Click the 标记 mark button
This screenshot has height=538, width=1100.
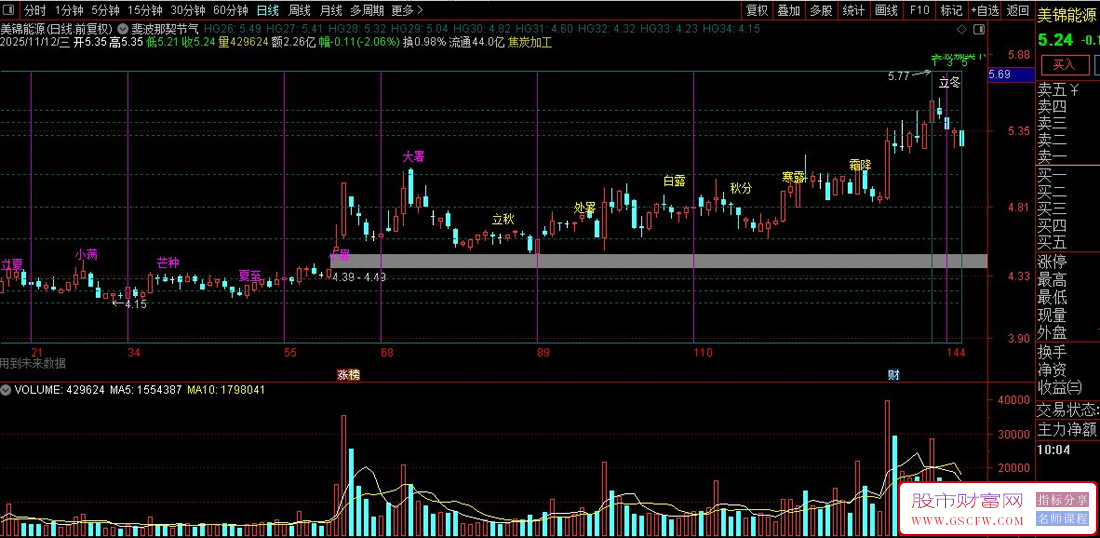coord(951,11)
